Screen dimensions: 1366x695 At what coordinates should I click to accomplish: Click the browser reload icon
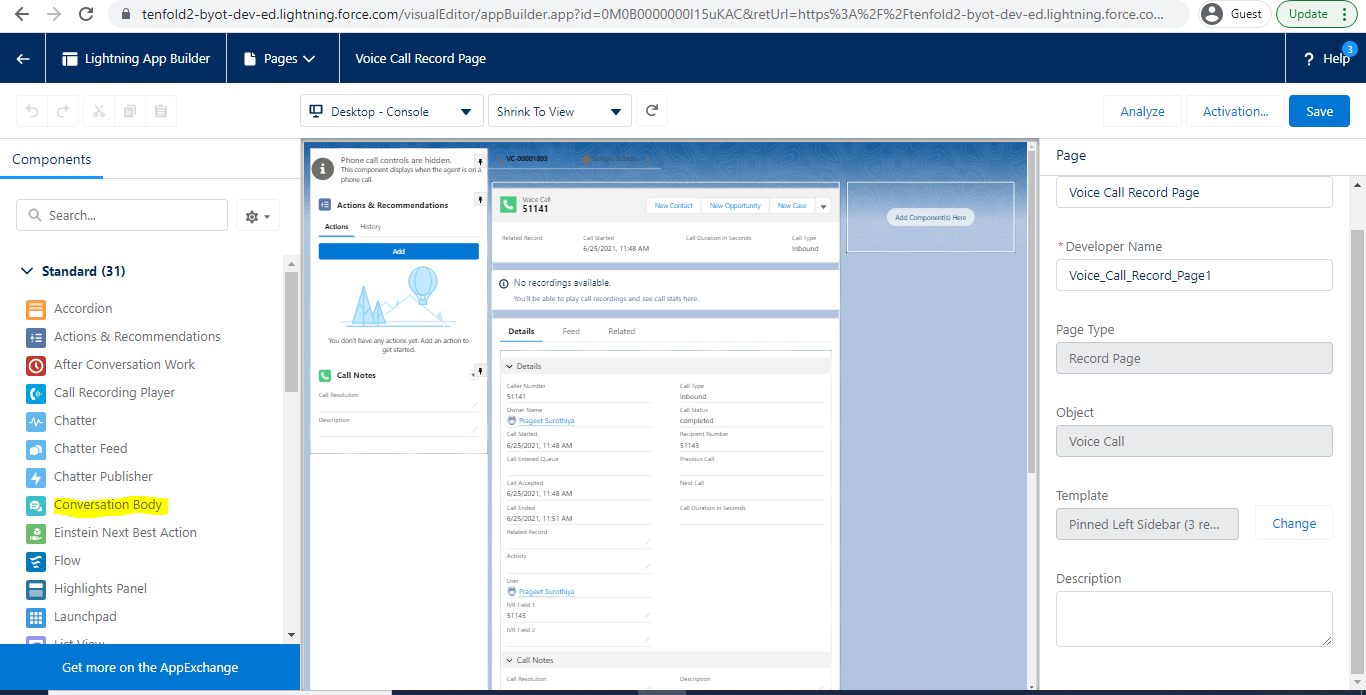click(86, 14)
